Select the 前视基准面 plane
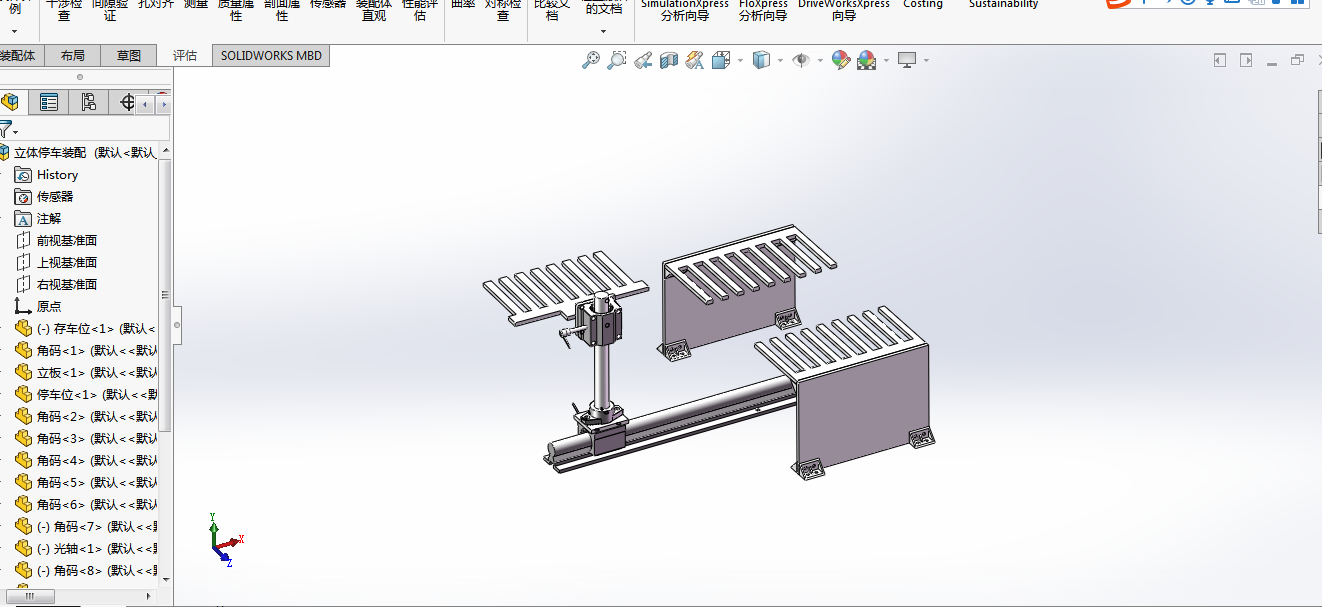This screenshot has height=607, width=1322. click(67, 240)
